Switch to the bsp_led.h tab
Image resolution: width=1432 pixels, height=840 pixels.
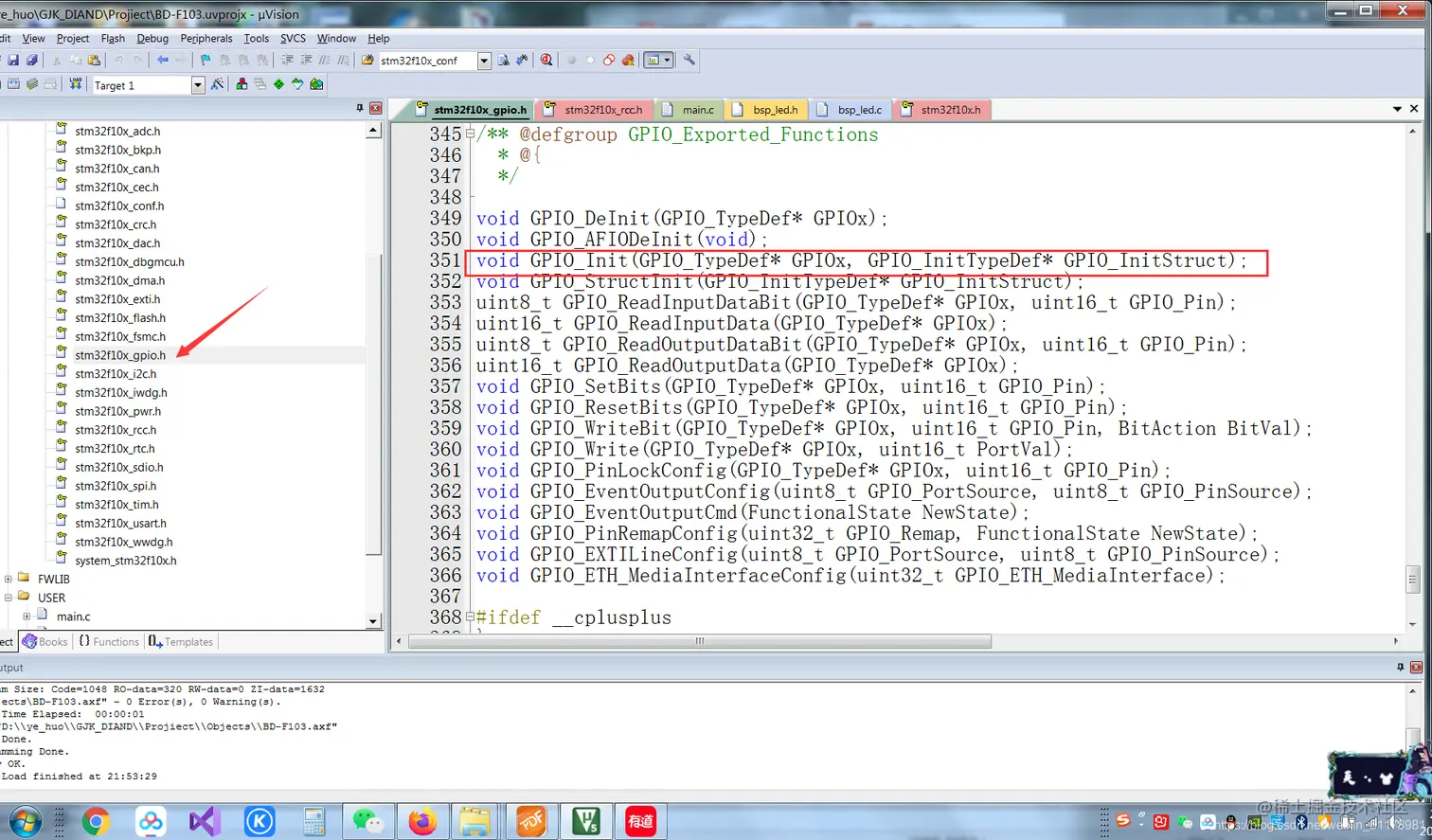[x=765, y=110]
